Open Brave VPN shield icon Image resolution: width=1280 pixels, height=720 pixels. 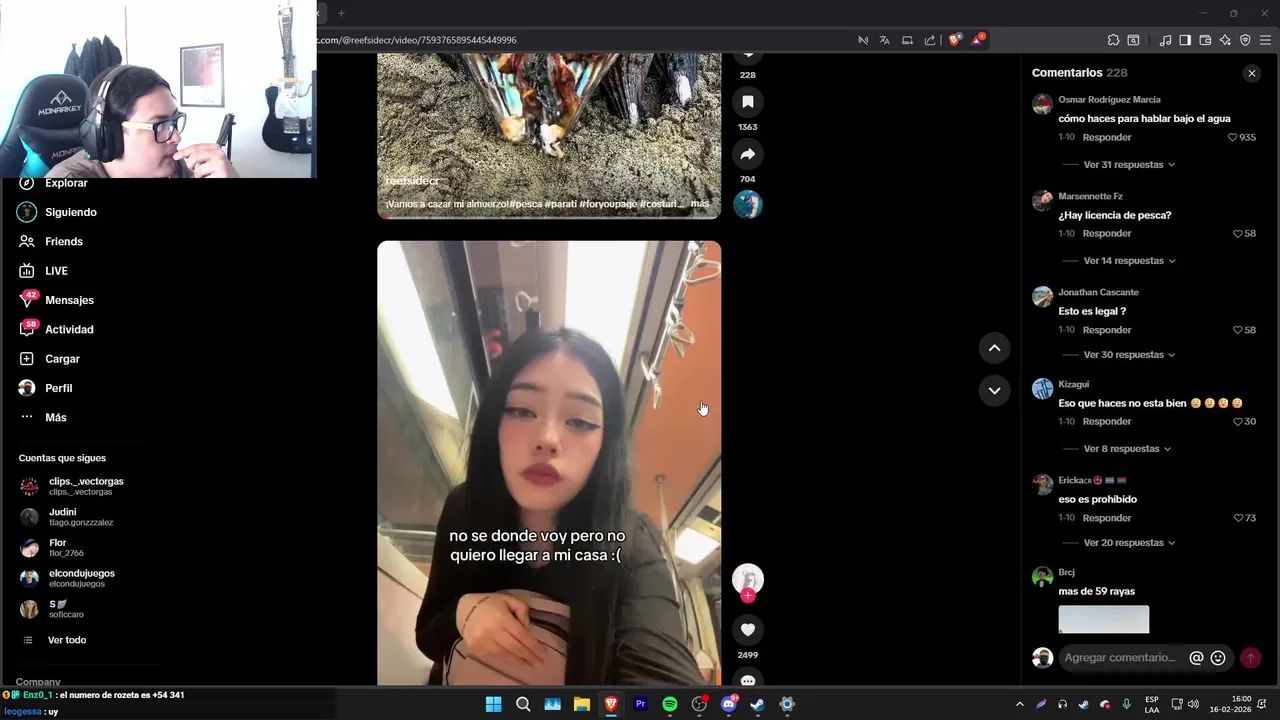coord(1245,40)
